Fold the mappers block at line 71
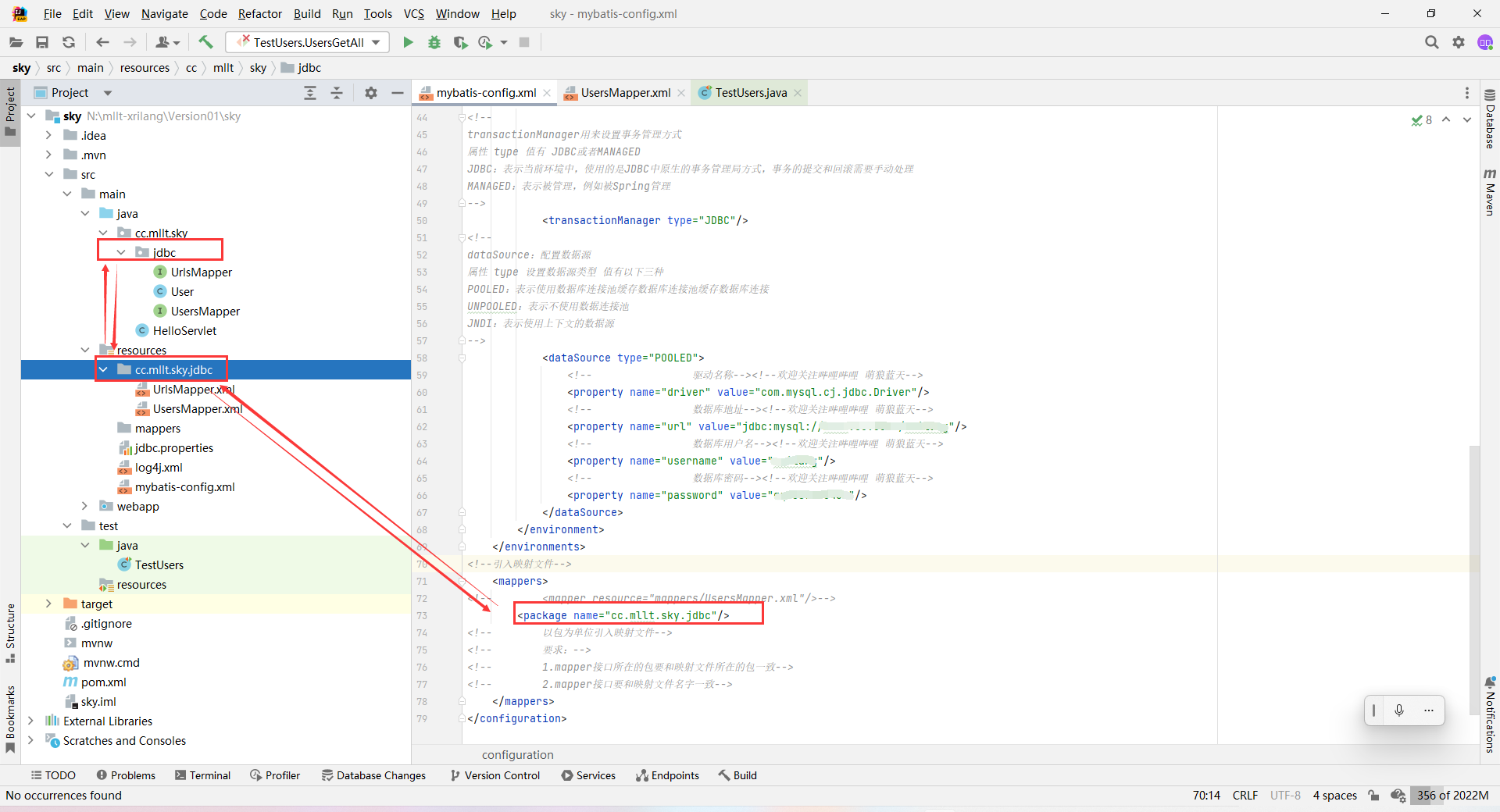 pyautogui.click(x=462, y=581)
